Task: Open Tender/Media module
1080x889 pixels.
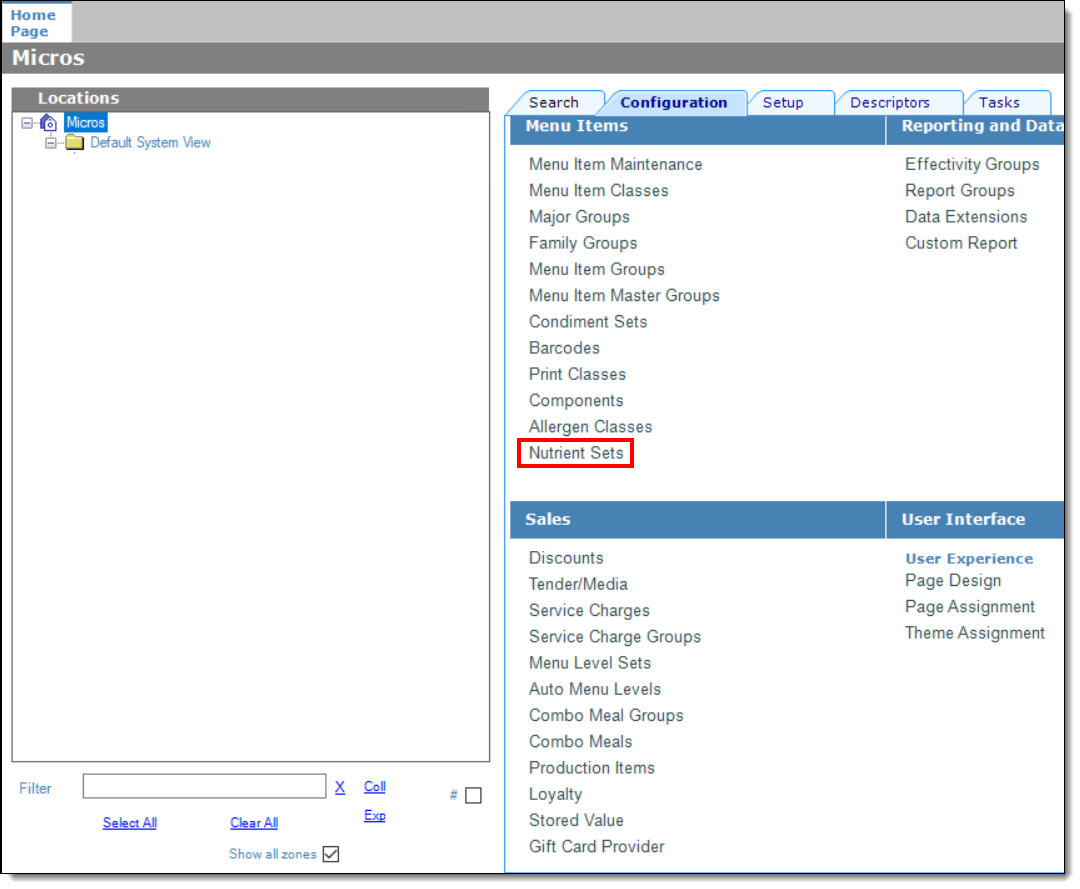Action: pos(578,584)
